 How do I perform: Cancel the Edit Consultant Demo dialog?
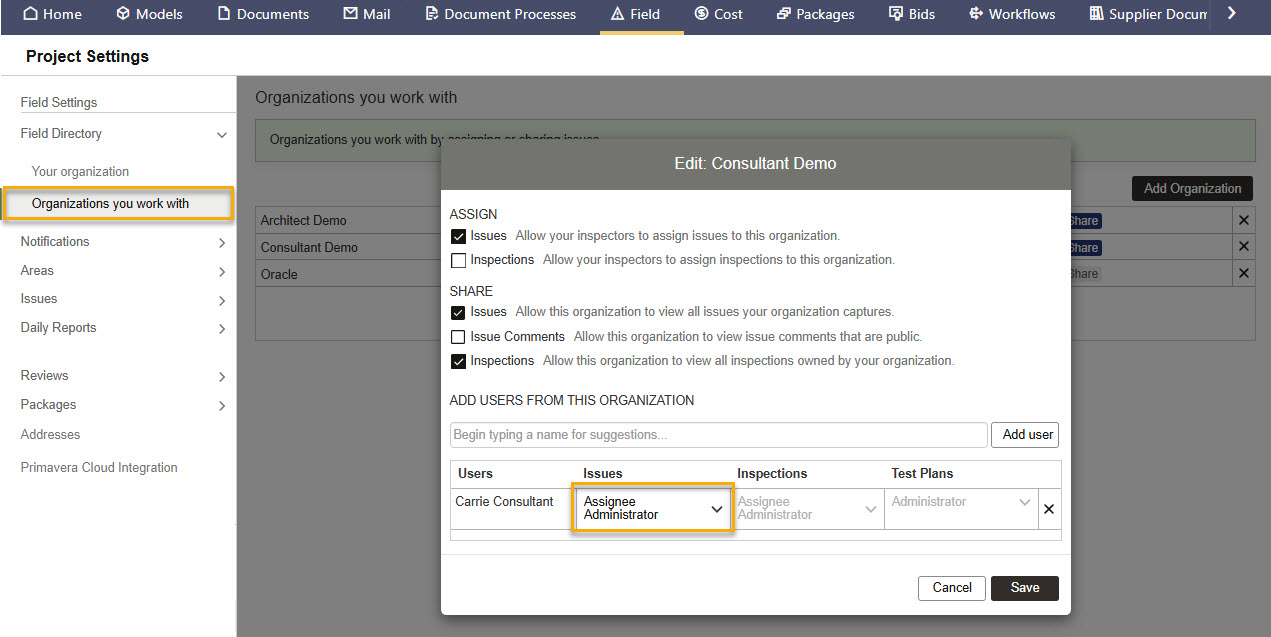pyautogui.click(x=951, y=588)
